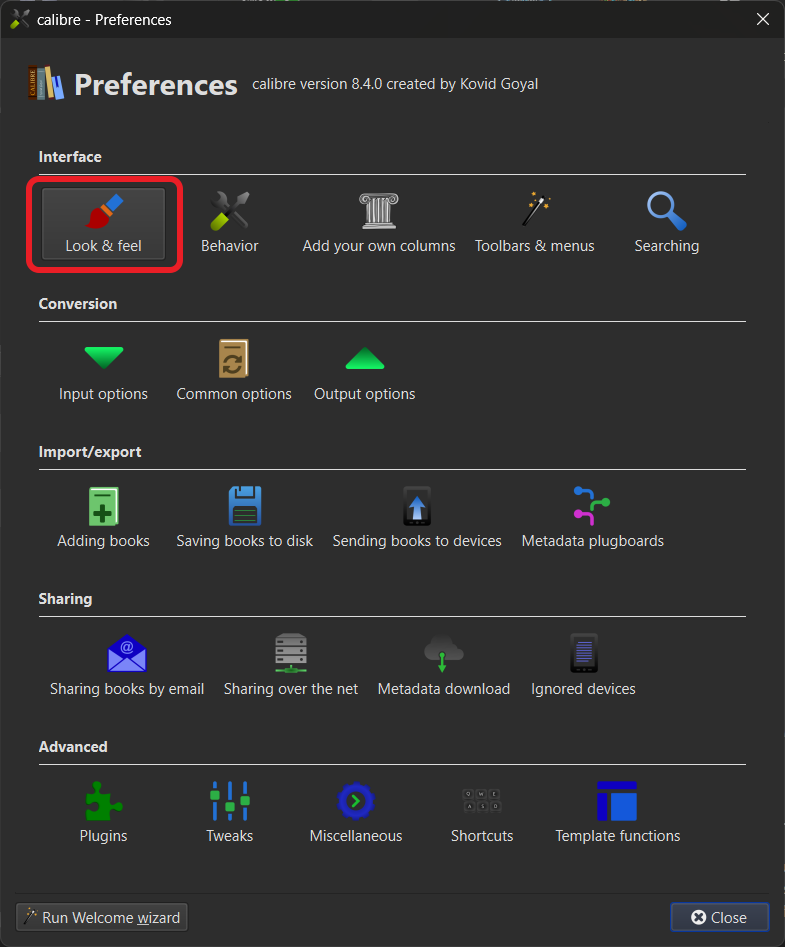
Task: Open Ignored devices settings
Action: tap(583, 666)
